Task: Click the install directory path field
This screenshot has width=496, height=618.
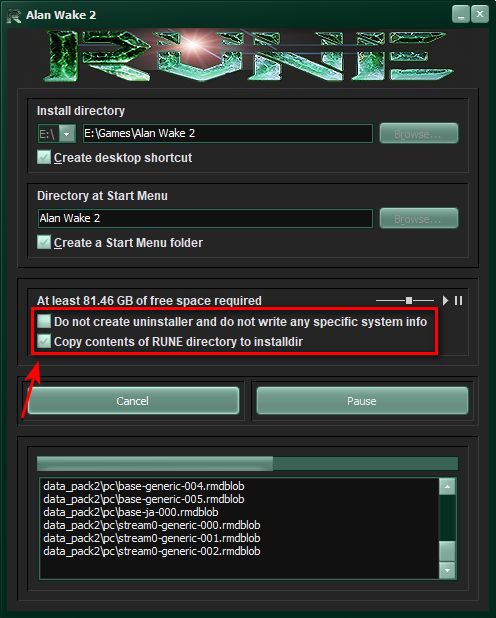Action: (227, 134)
